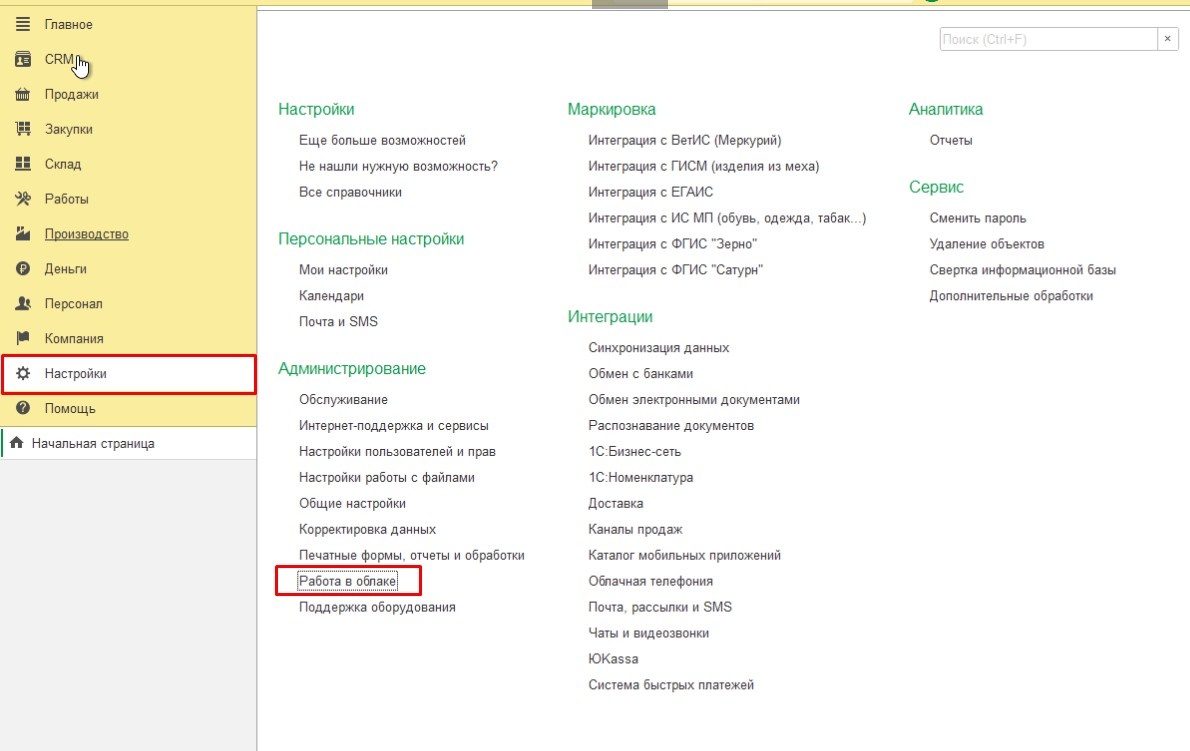Click the CRM contact card icon
Screen dimensions: 1190x751
pyautogui.click(x=23, y=59)
